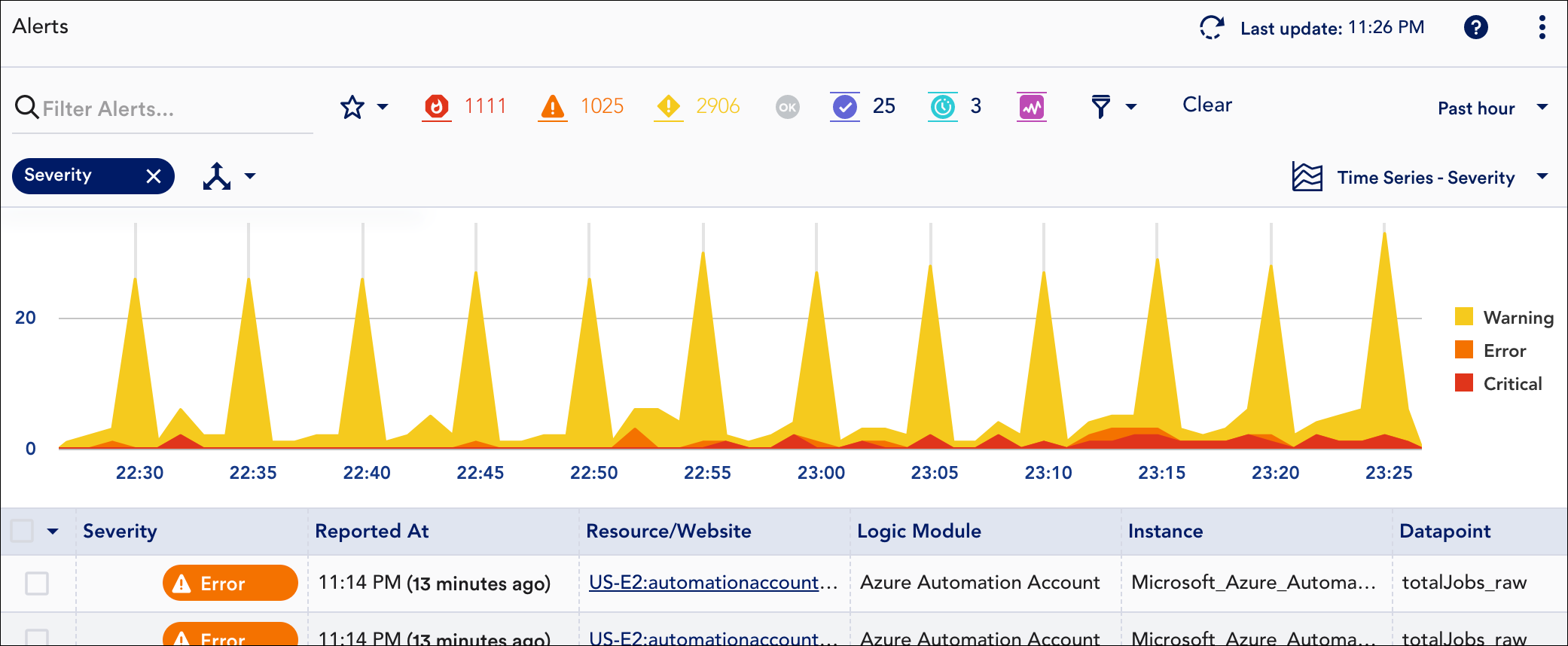Toggle the cleared OK alerts filter
This screenshot has height=646, width=1568.
tap(787, 107)
